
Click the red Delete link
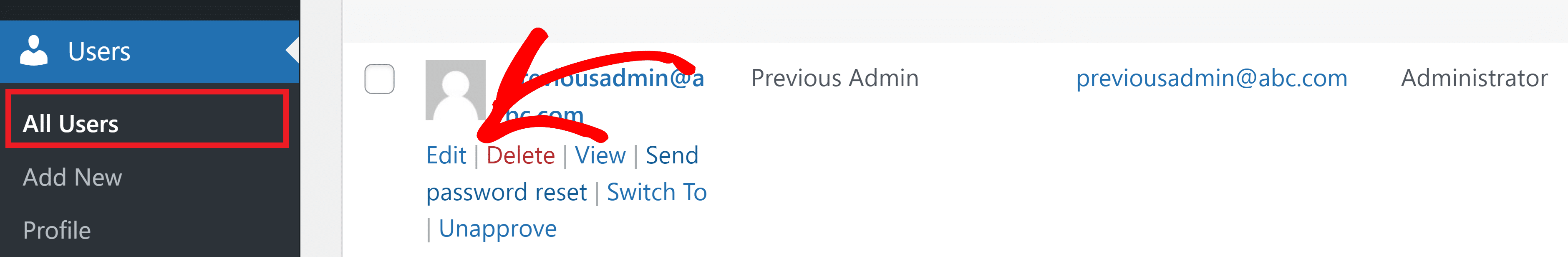(x=520, y=155)
